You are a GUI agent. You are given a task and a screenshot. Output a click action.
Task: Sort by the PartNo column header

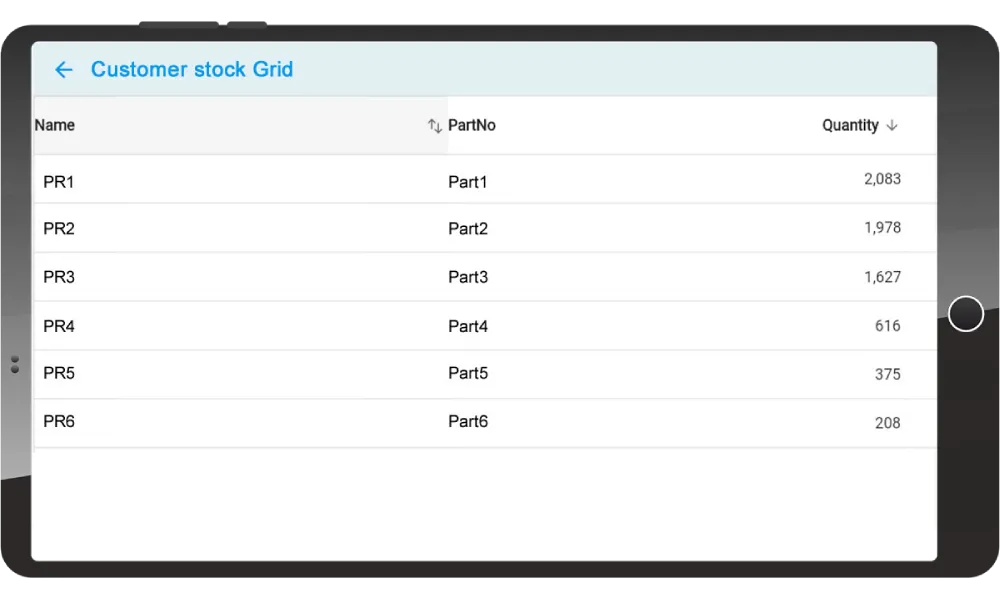click(x=472, y=125)
